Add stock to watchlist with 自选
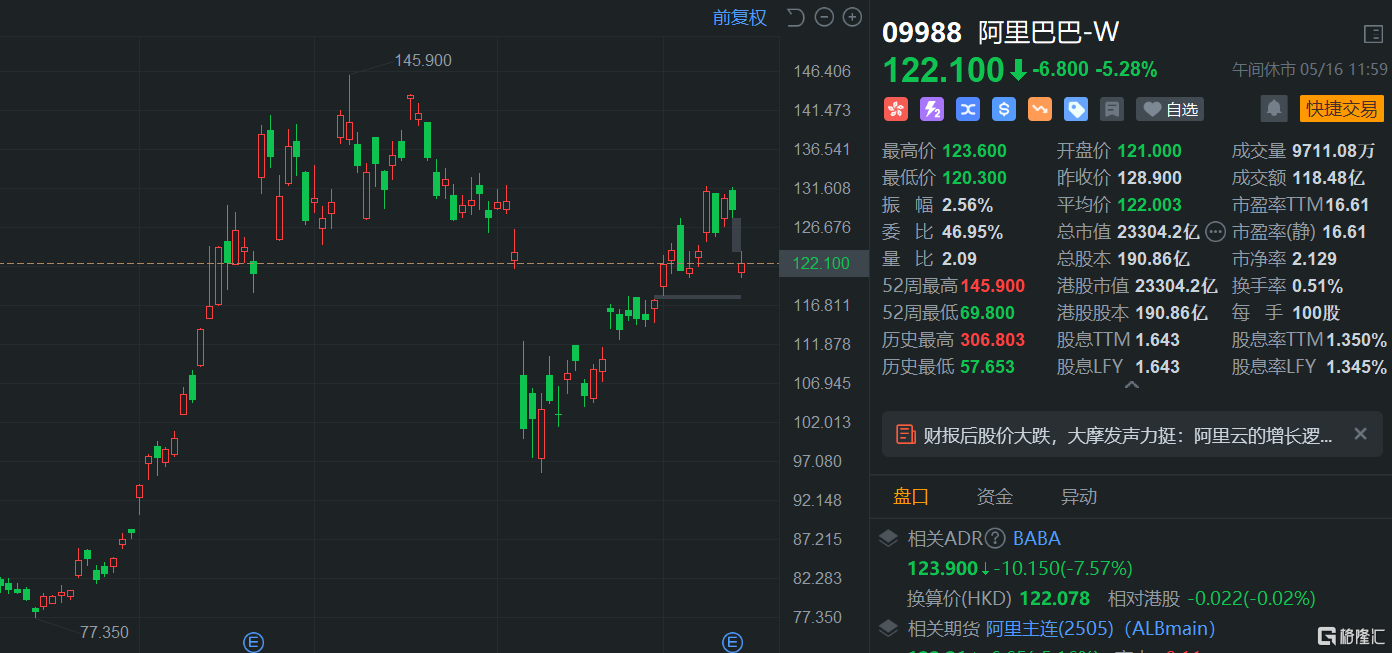Screen dimensions: 1392x653 (1170, 109)
